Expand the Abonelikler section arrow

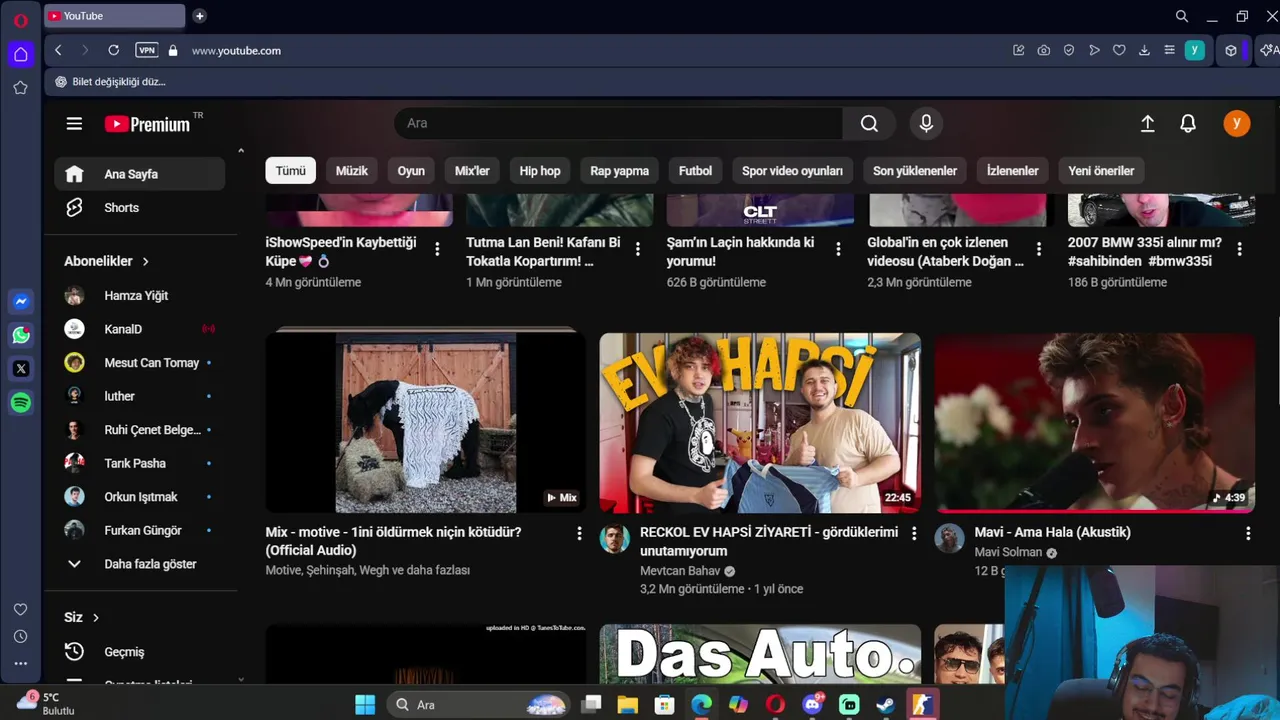145,261
